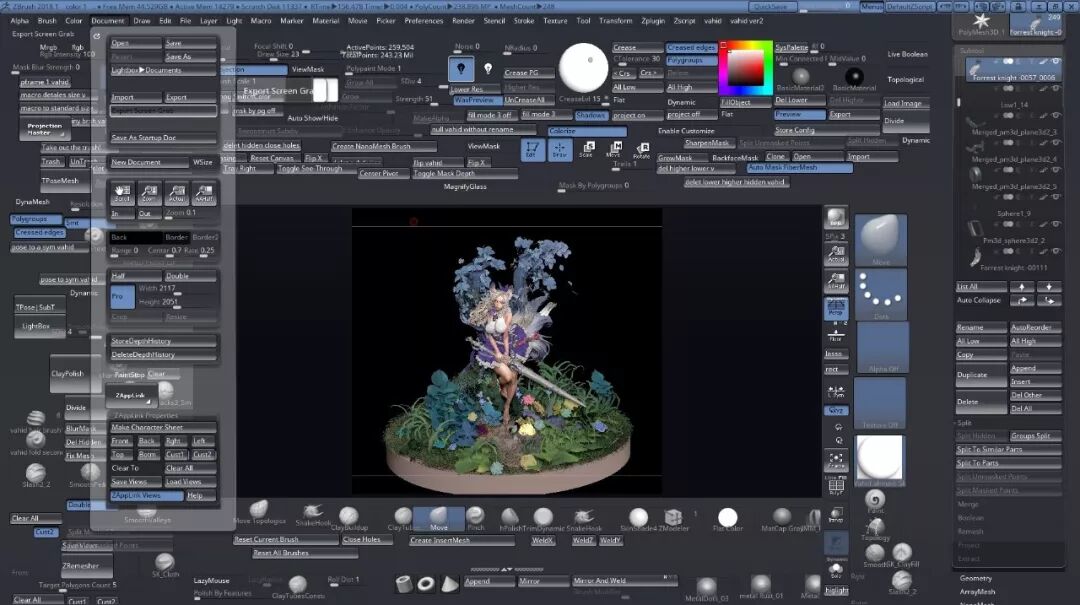Expand the Split section header
The height and width of the screenshot is (605, 1080).
click(965, 422)
